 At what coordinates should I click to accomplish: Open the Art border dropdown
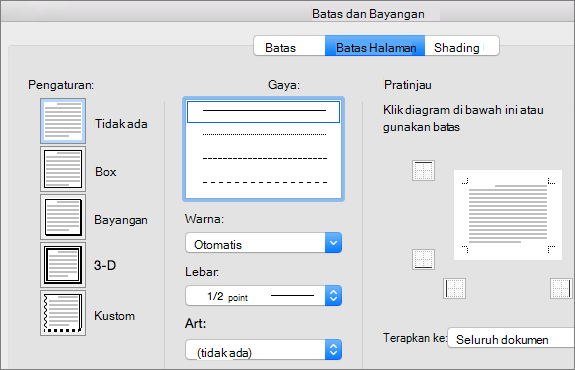point(264,349)
